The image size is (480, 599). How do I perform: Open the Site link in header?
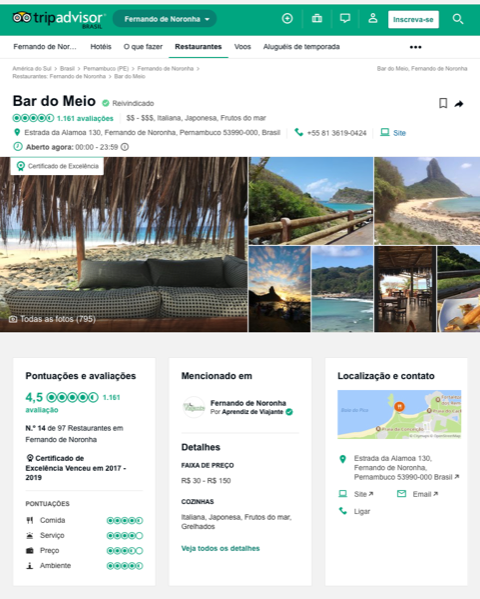pos(399,133)
